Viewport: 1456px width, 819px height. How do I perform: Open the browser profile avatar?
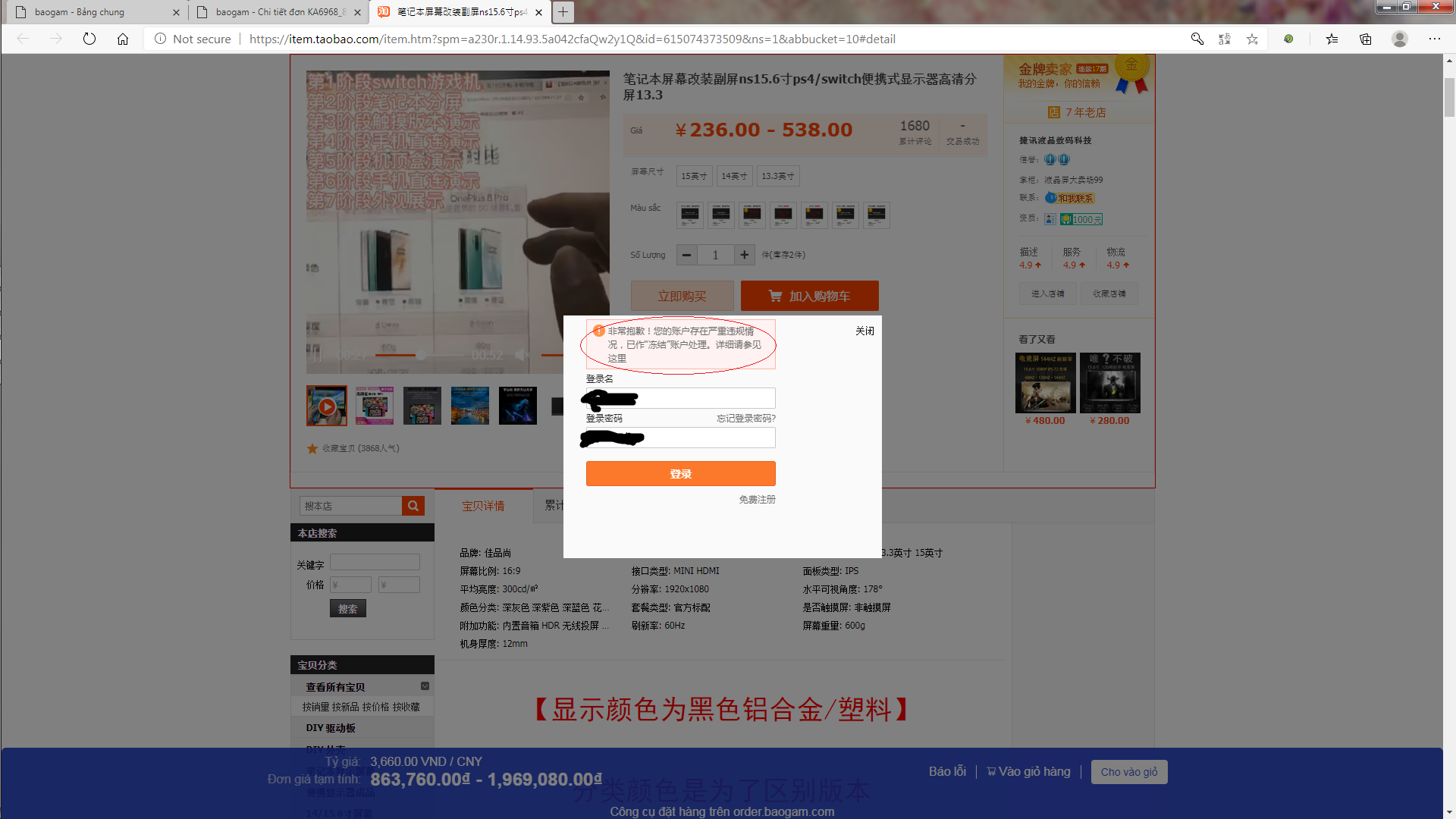1400,39
